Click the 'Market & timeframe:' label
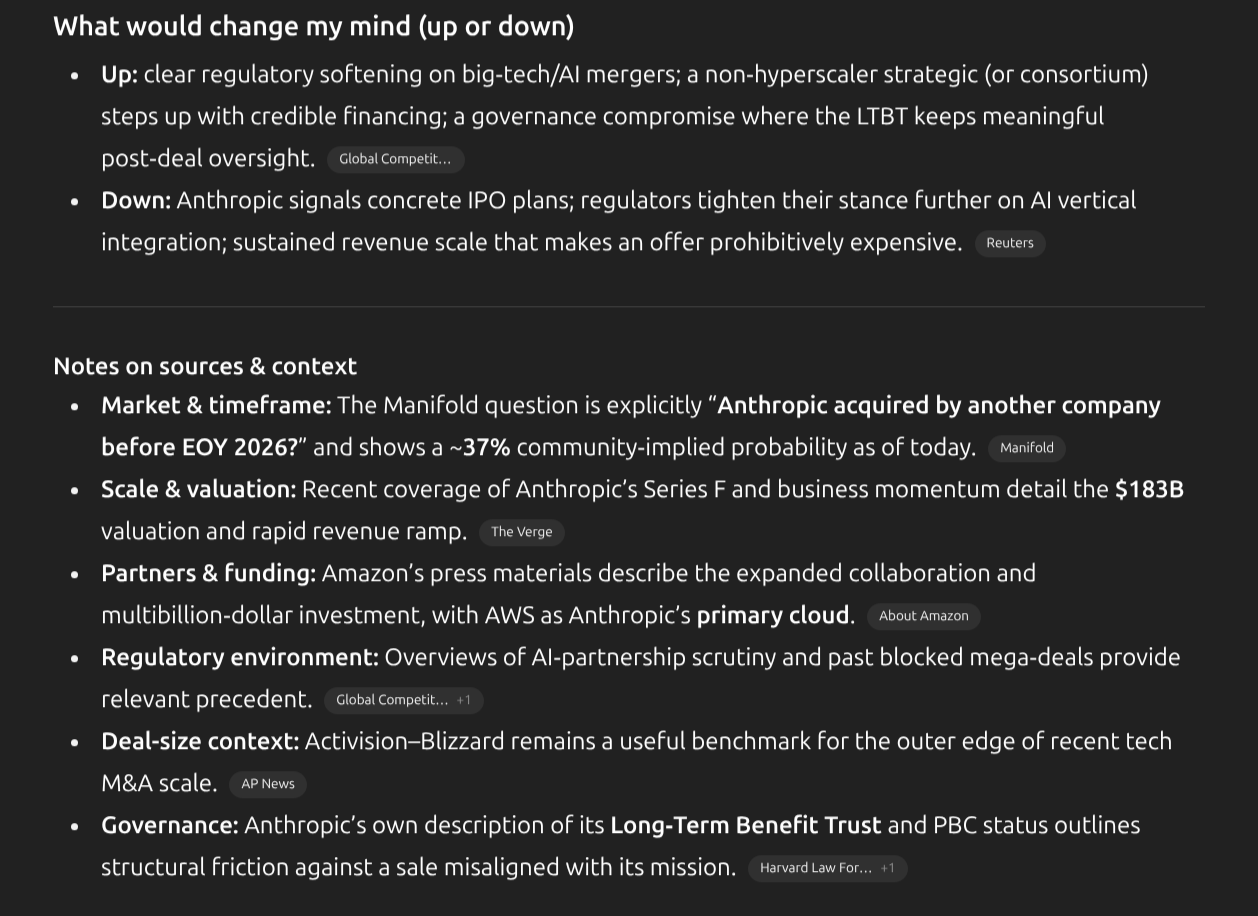Screen dimensions: 1258x916 click(216, 405)
